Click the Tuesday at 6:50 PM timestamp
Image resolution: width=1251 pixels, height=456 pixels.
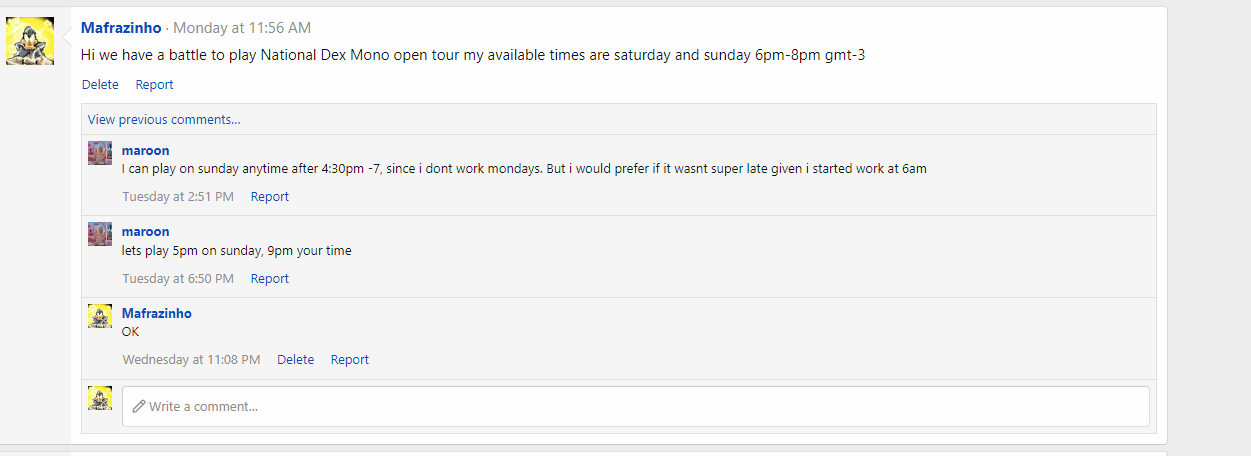(x=178, y=279)
